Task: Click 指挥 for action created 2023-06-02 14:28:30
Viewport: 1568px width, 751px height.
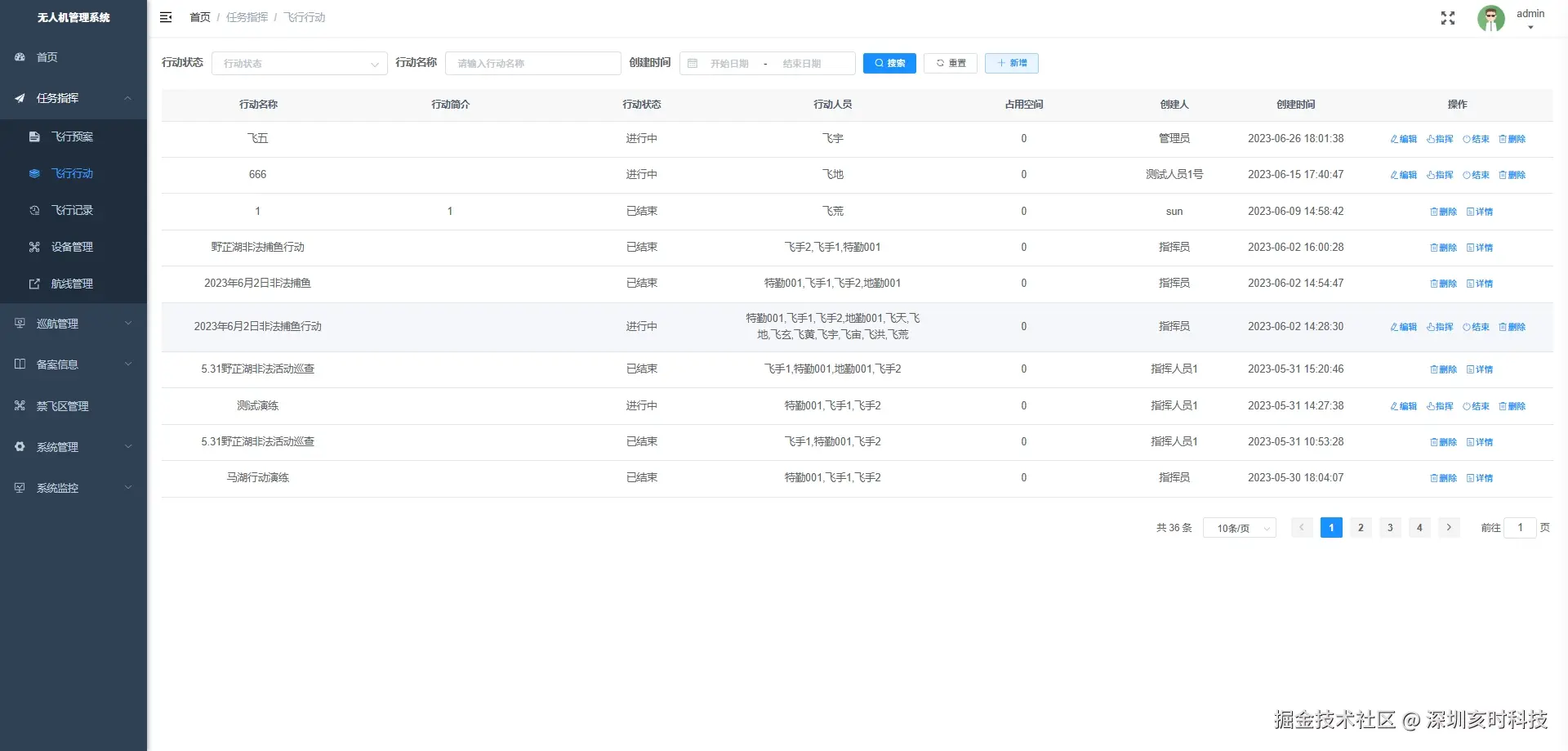Action: [x=1440, y=327]
